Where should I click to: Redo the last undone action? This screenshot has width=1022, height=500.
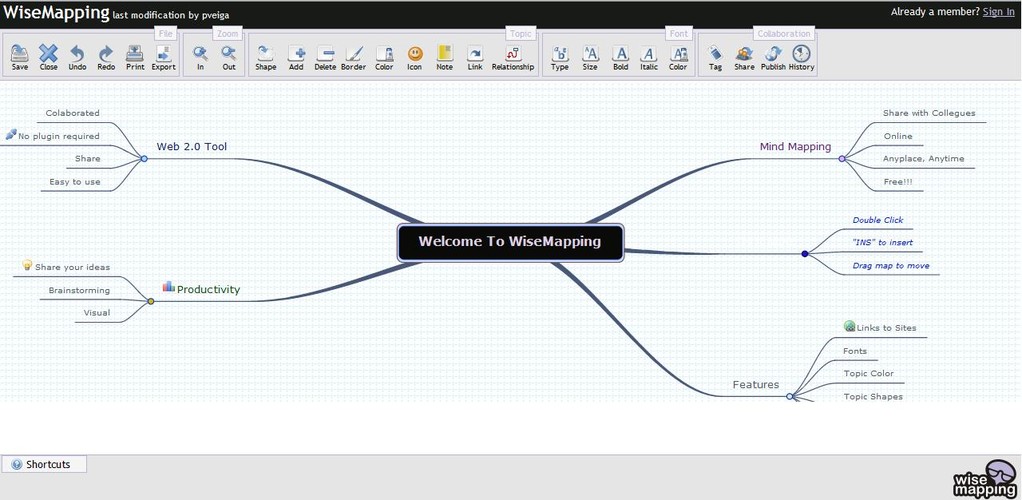(x=106, y=57)
